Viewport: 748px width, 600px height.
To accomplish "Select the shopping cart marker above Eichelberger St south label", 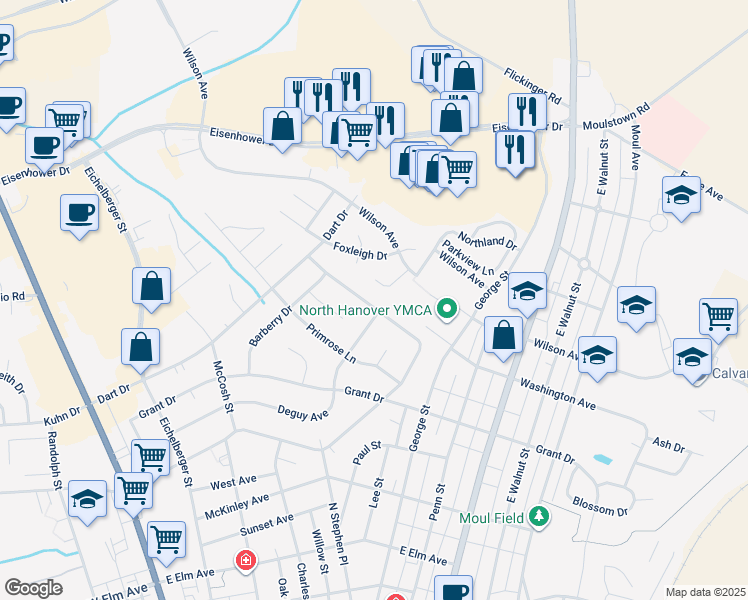I will click(x=151, y=456).
